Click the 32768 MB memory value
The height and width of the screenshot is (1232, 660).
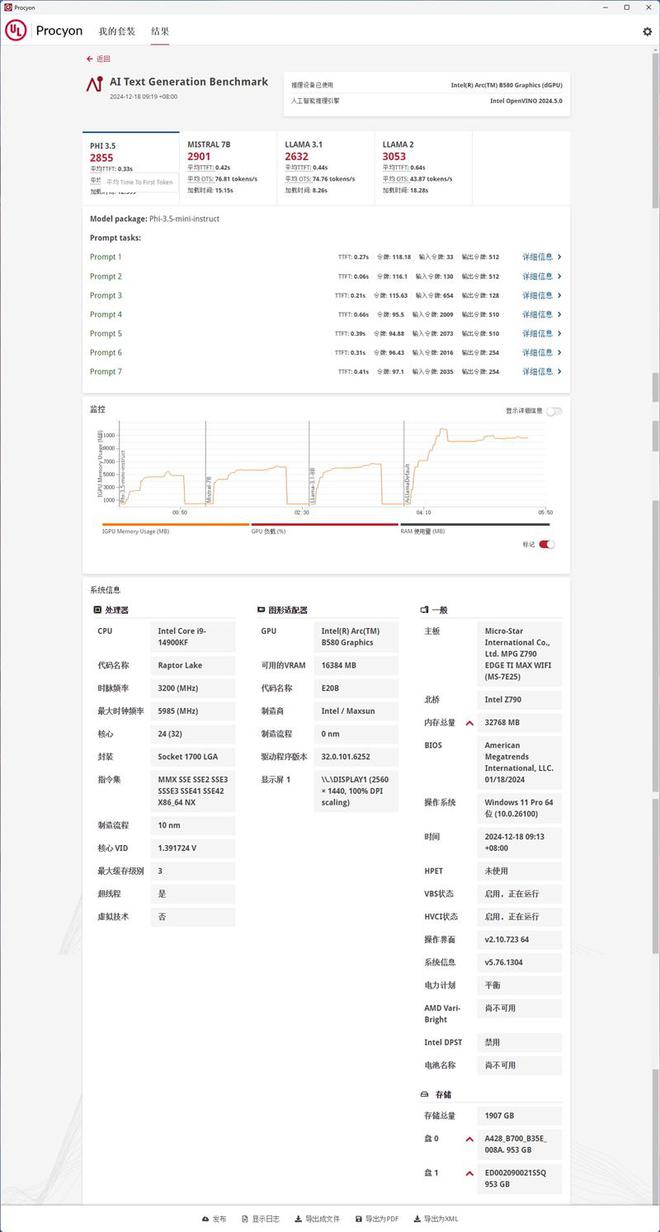(x=520, y=722)
